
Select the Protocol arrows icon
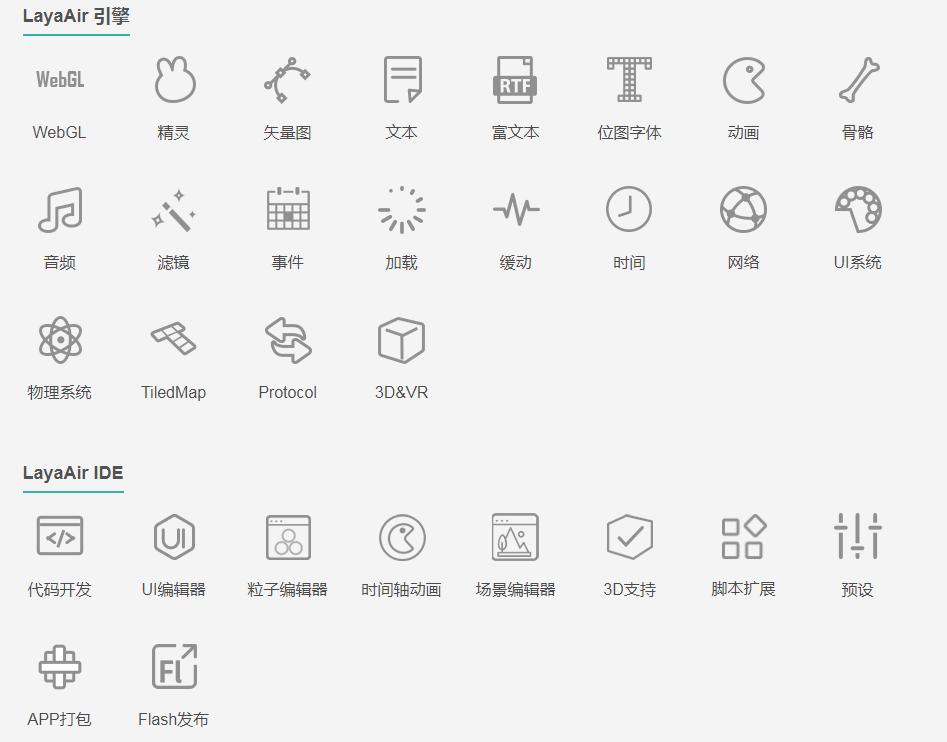click(288, 340)
